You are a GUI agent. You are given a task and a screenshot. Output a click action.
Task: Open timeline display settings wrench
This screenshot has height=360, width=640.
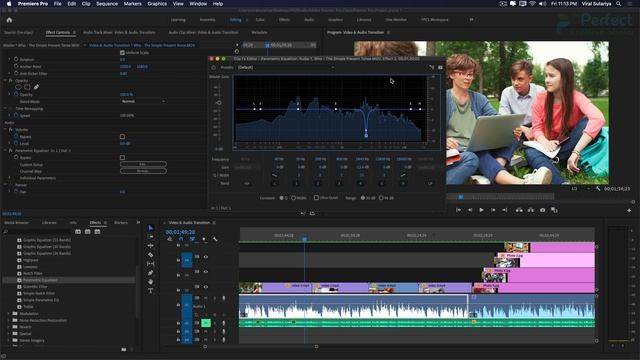tap(215, 239)
